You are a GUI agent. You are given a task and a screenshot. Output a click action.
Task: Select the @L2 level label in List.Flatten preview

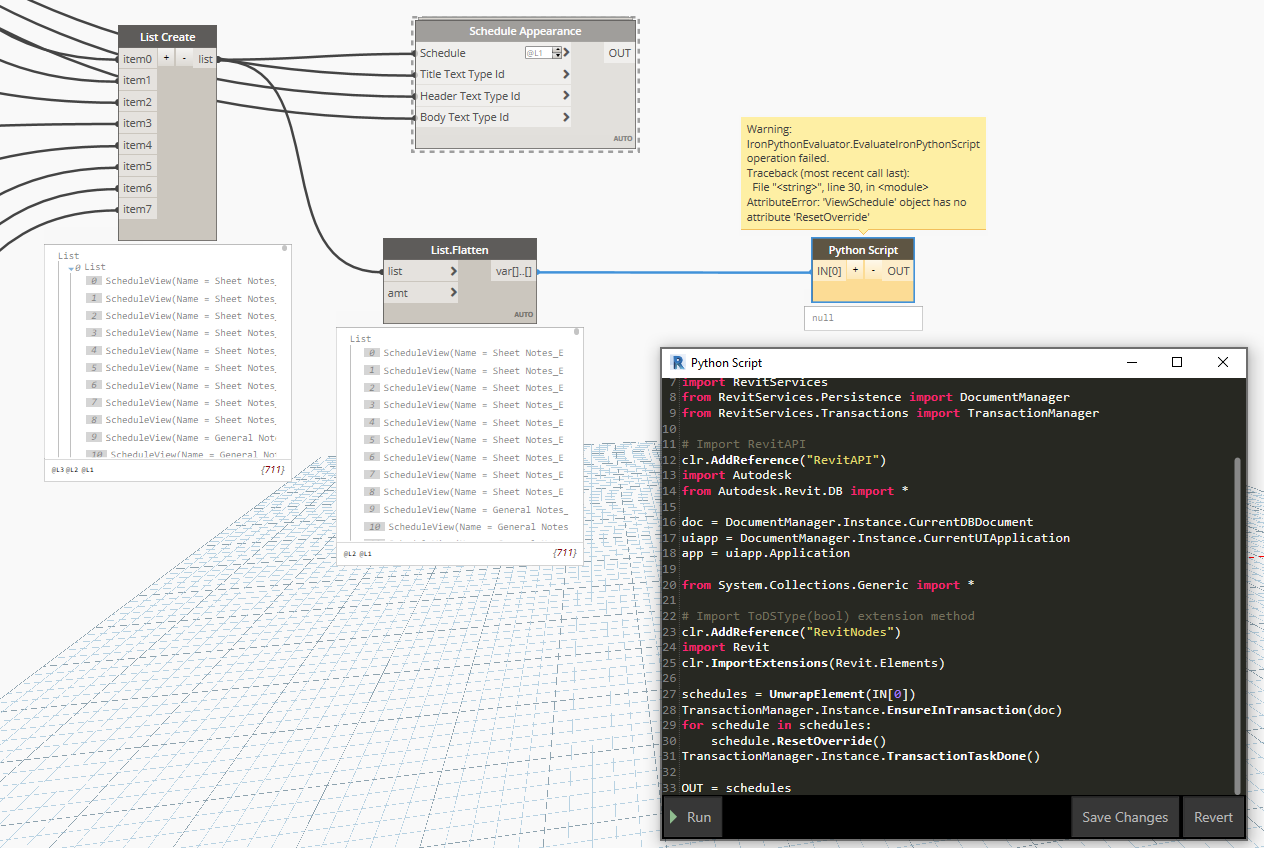(349, 553)
